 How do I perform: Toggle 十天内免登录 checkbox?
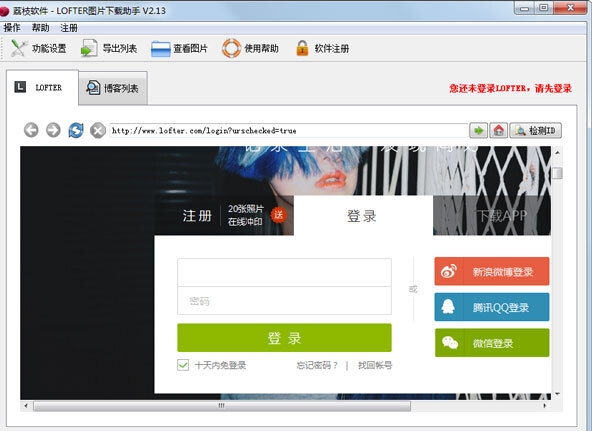[x=183, y=365]
